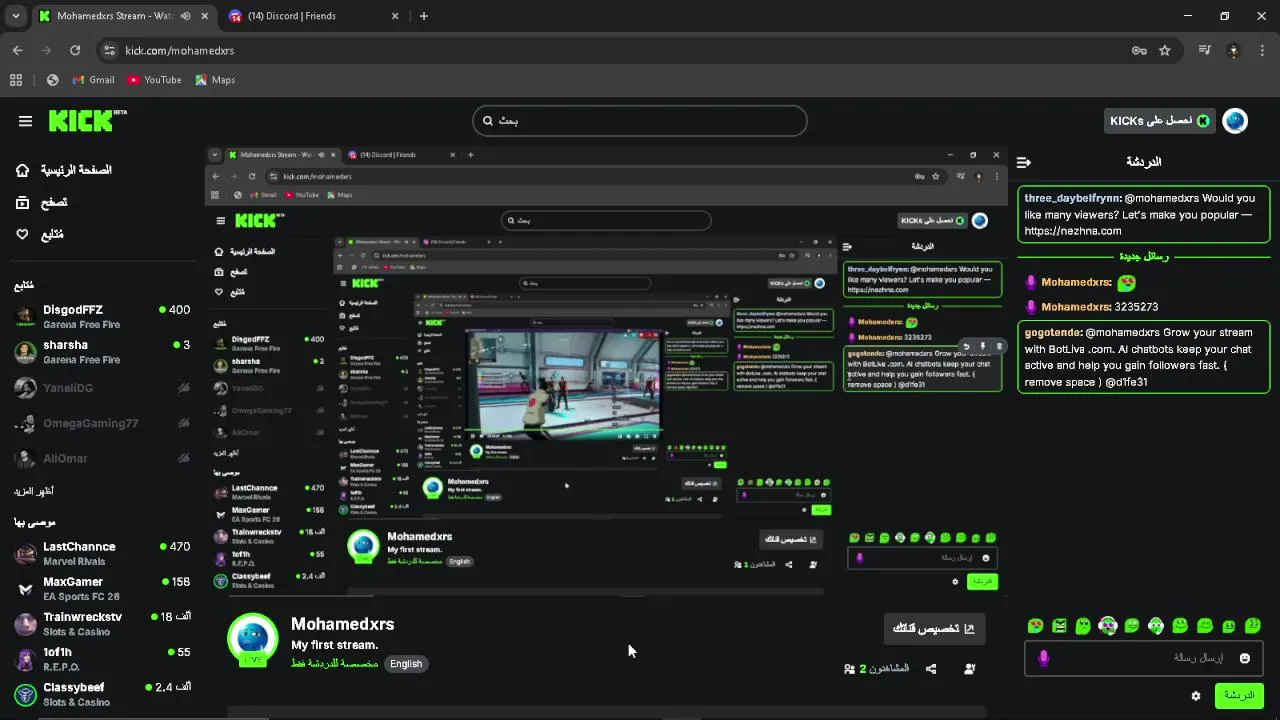Click the chat-only category link under stream title

335,664
